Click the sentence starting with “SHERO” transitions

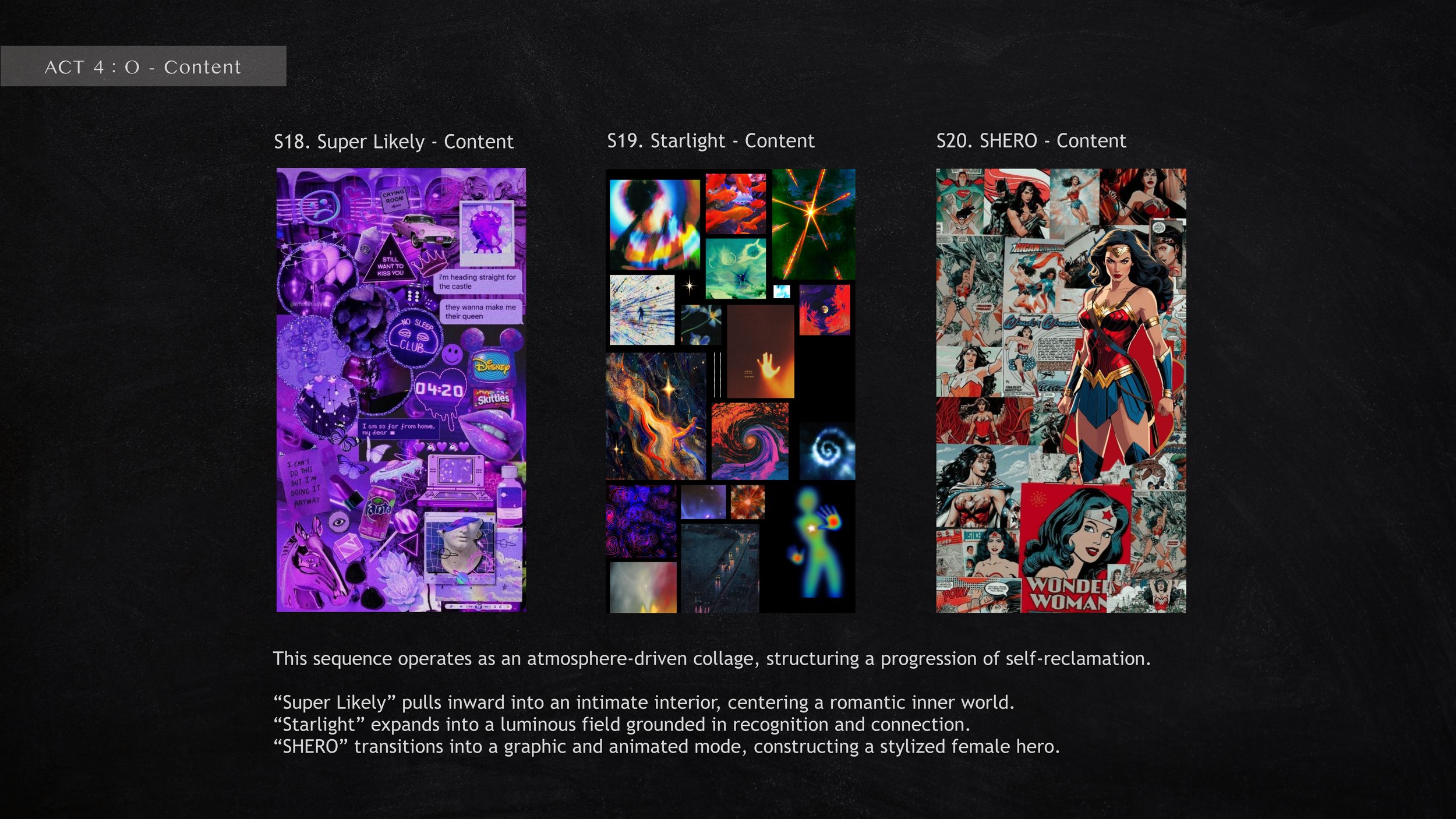[x=666, y=747]
